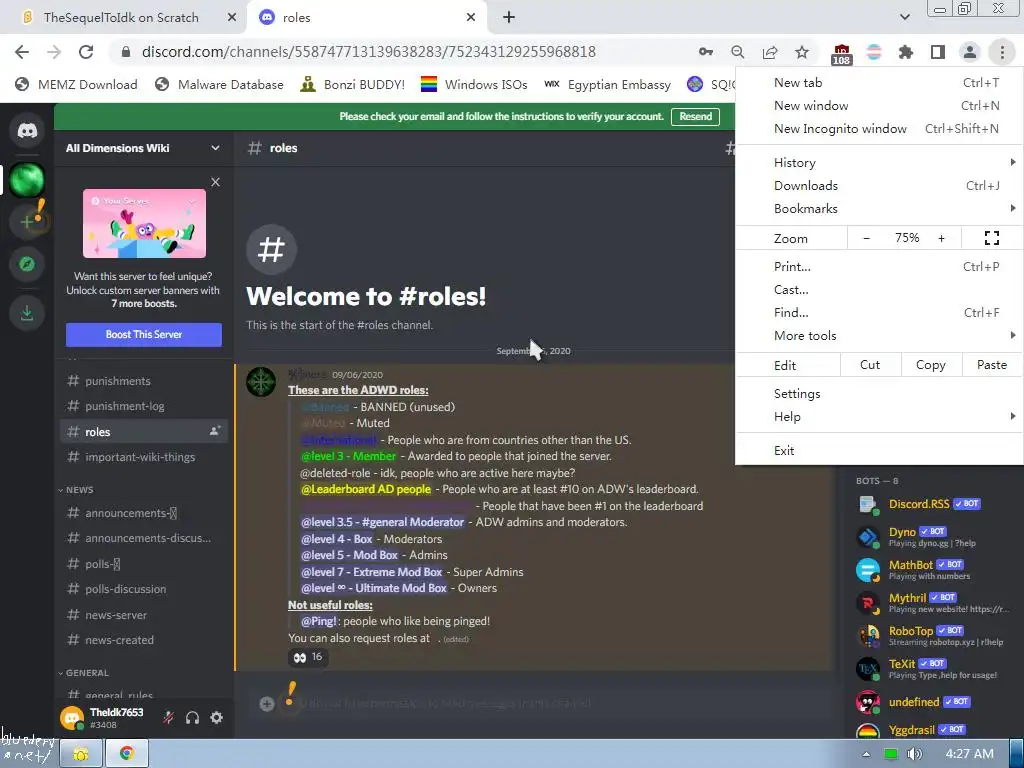Click the Chrome three-dot menu button
This screenshot has height=768, width=1024.
1002,52
